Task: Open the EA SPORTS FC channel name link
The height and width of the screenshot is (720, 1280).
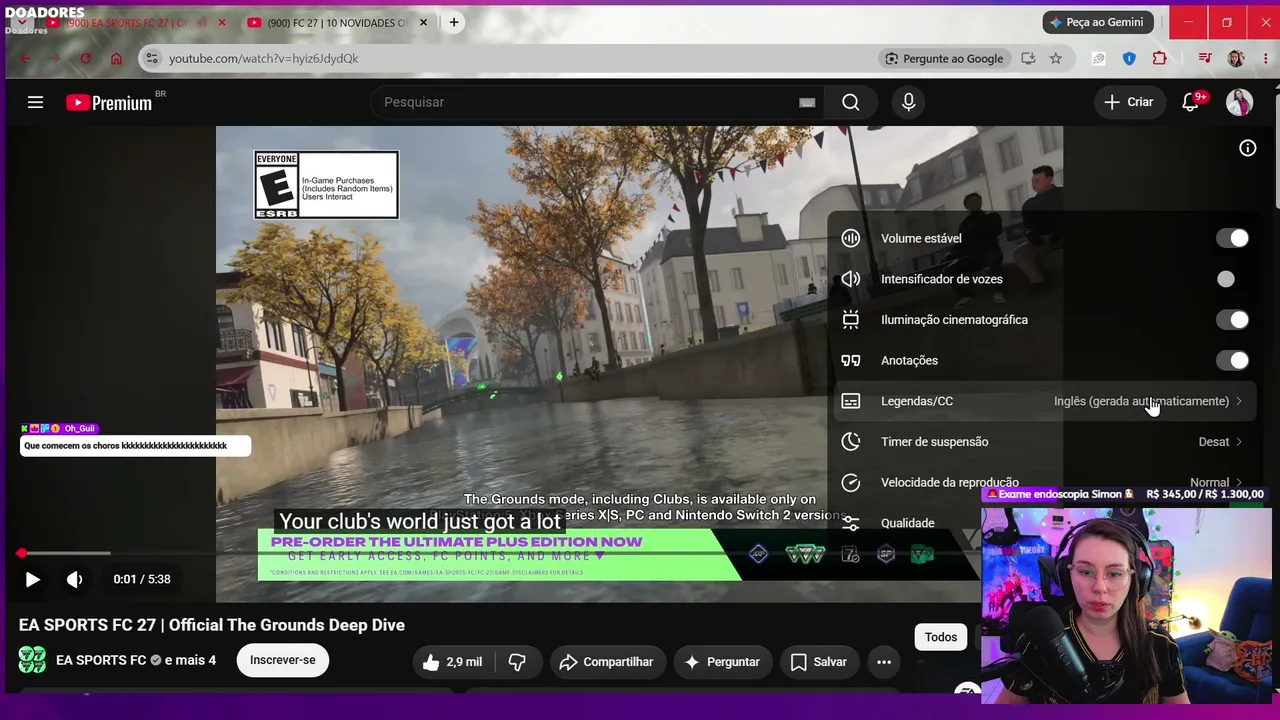Action: click(x=101, y=660)
